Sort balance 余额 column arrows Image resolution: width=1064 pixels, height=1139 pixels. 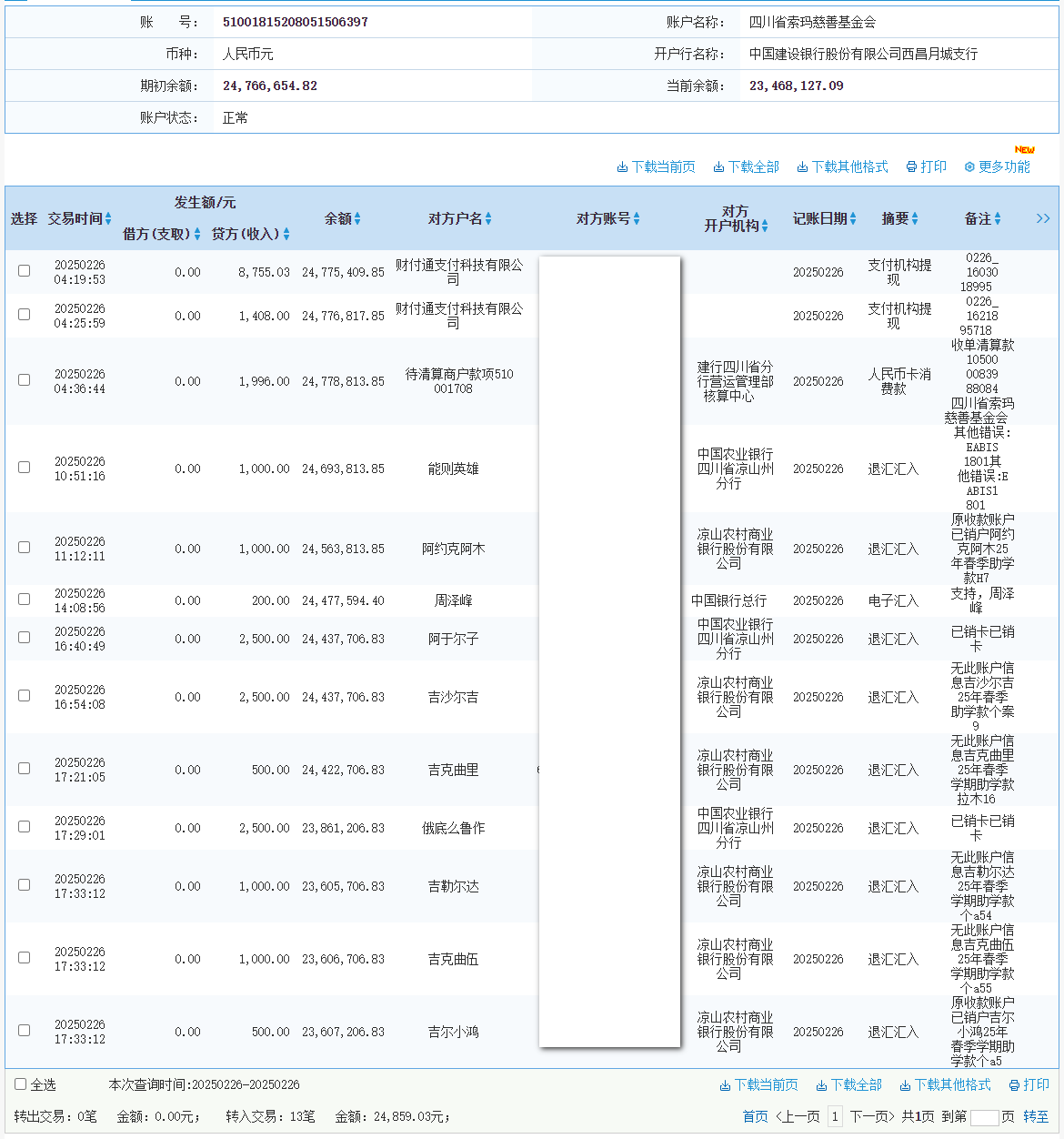[357, 218]
